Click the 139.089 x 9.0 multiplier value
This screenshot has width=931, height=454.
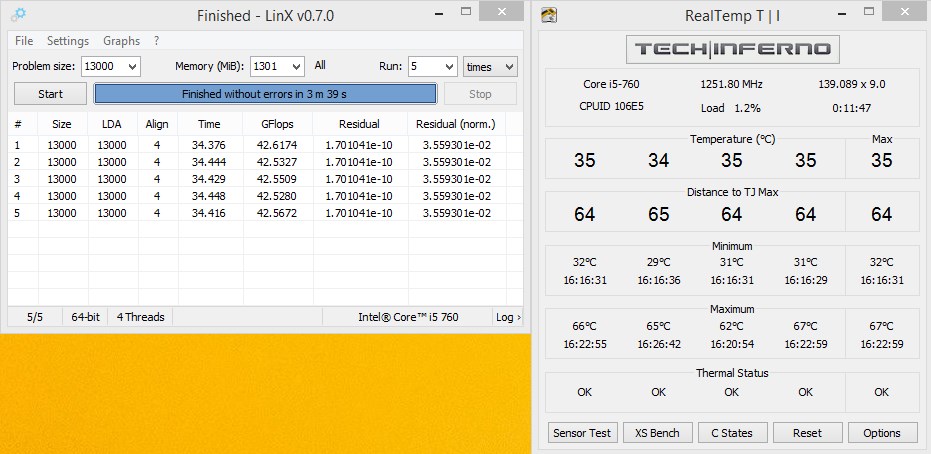[x=851, y=84]
